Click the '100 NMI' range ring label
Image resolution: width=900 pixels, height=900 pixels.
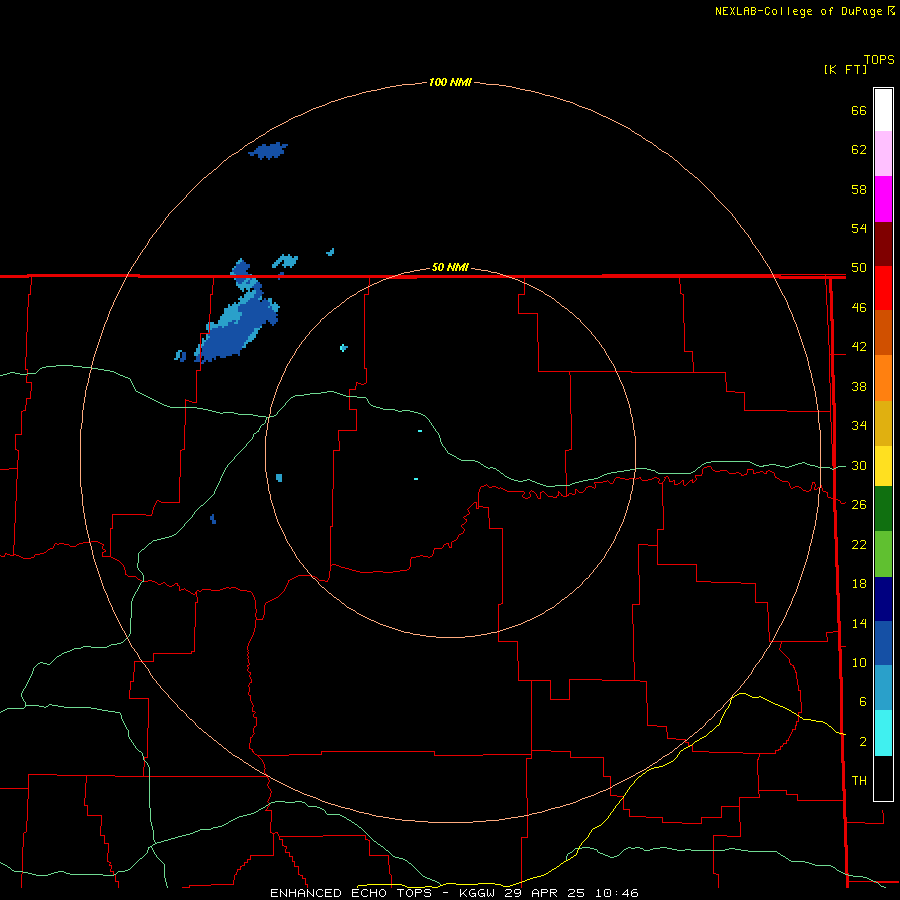(x=450, y=83)
